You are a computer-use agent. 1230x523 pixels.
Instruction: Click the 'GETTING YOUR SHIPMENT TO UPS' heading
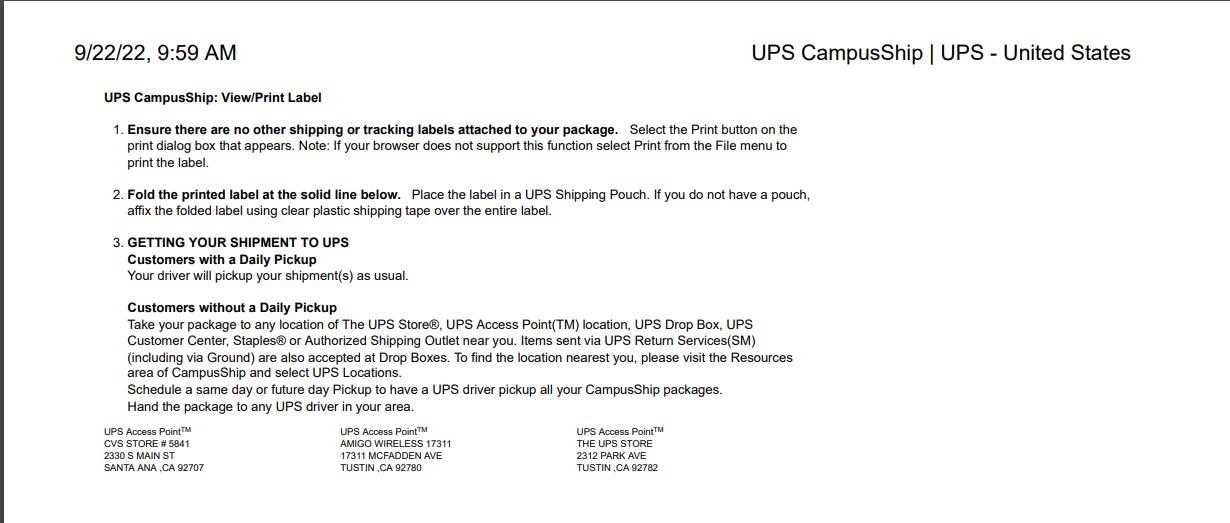coord(238,243)
